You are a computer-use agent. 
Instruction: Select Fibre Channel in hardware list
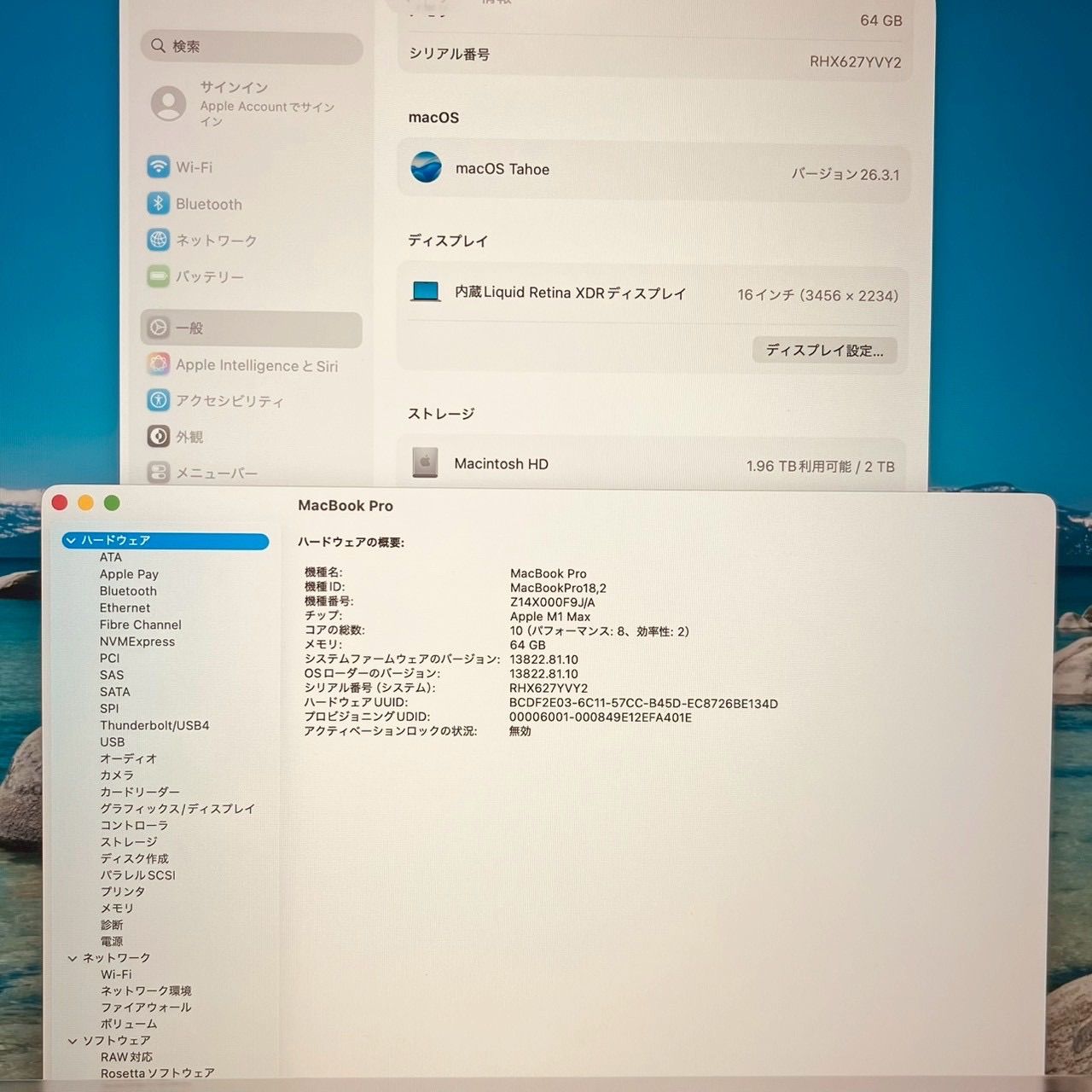[x=141, y=624]
